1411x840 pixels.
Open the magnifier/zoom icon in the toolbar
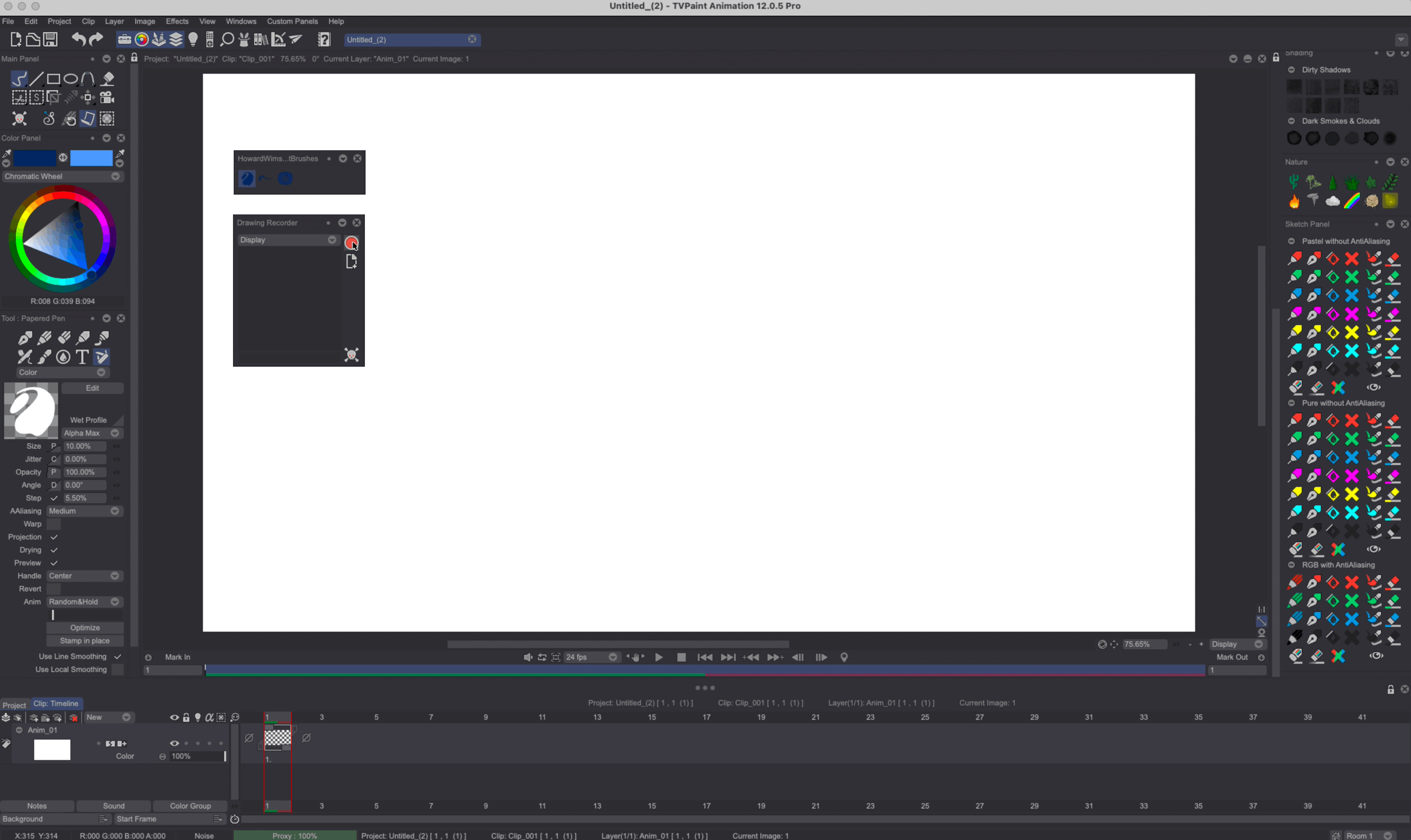click(226, 40)
